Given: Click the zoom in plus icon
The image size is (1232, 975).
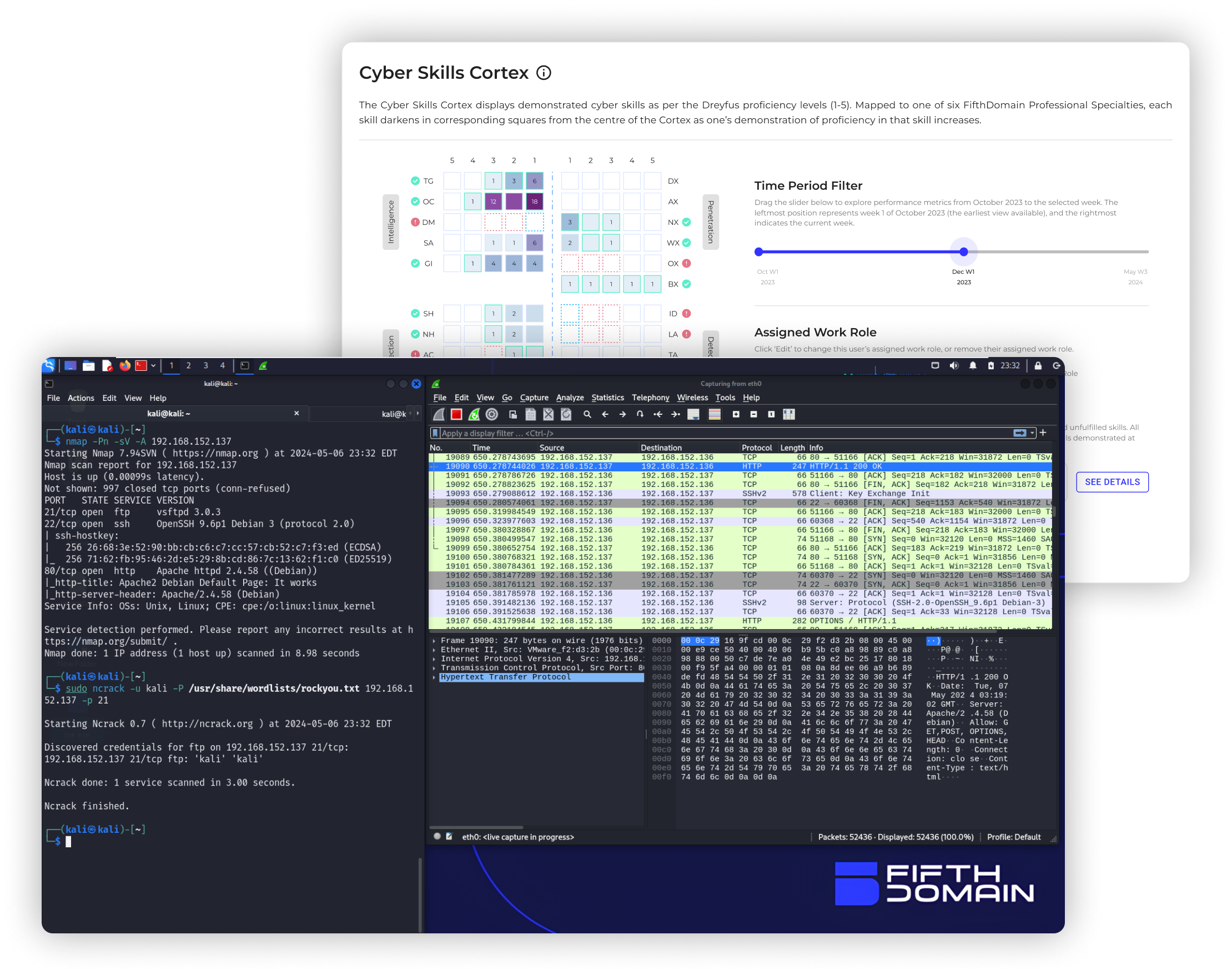Looking at the screenshot, I should [x=736, y=414].
